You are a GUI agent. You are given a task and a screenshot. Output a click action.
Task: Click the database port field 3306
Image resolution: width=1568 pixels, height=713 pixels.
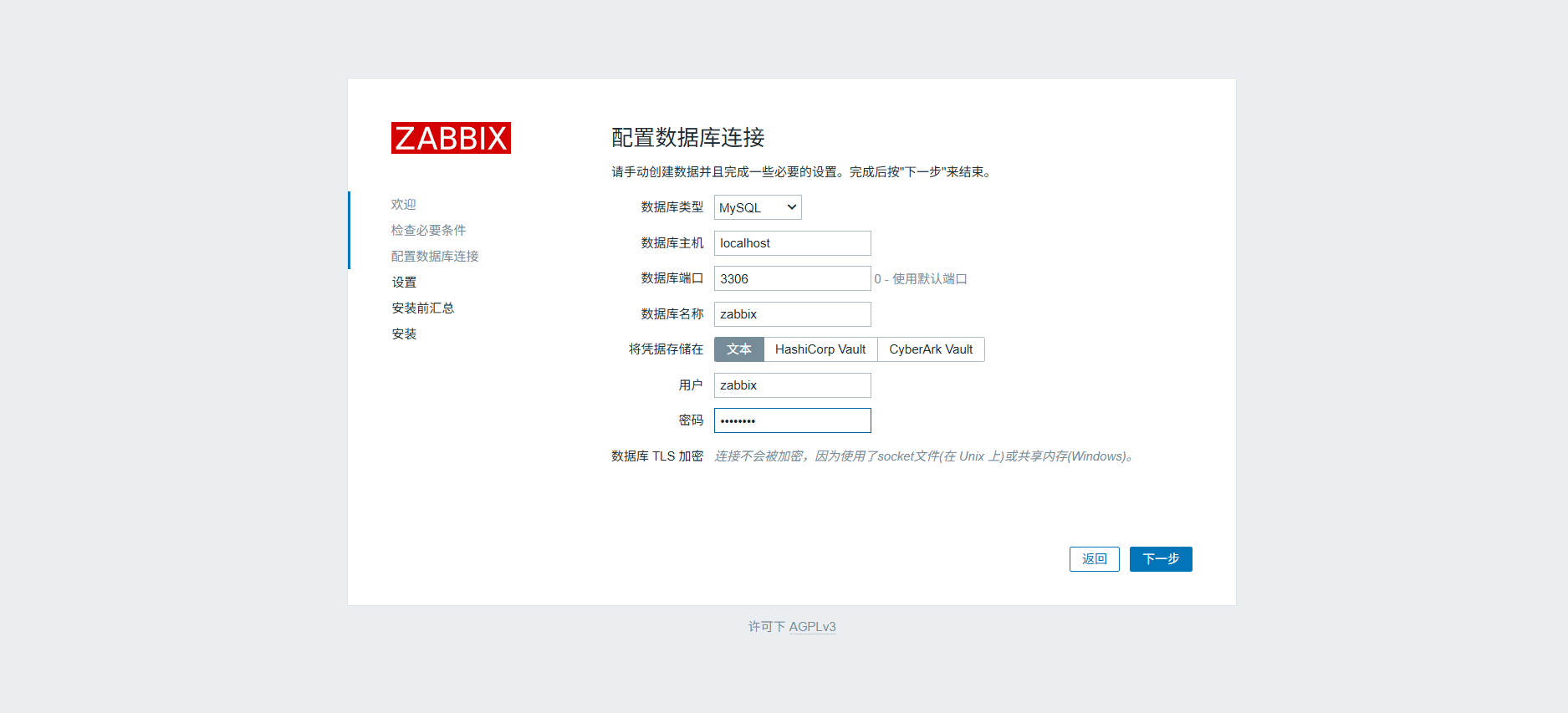click(x=792, y=278)
